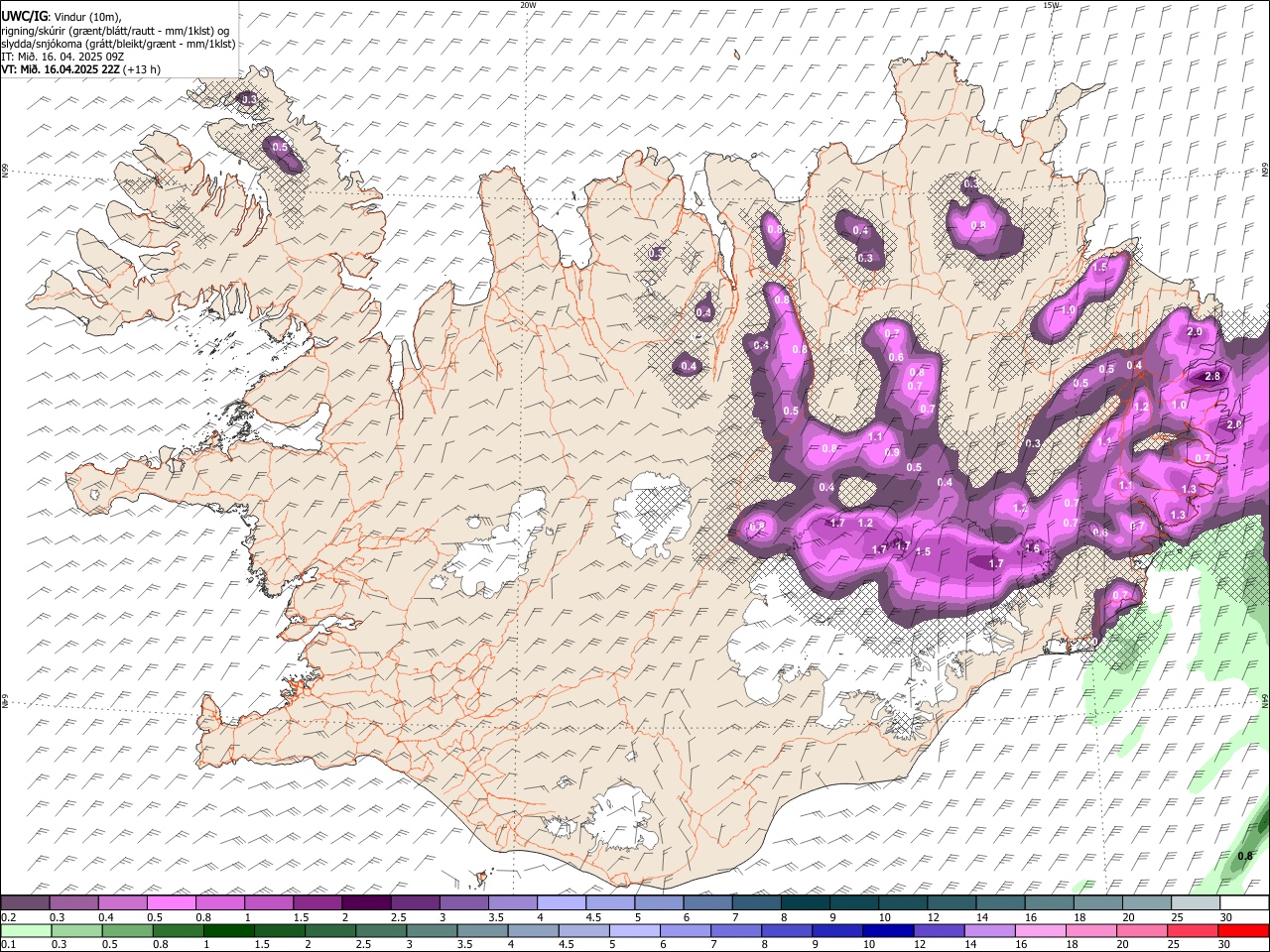The height and width of the screenshot is (952, 1270).
Task: Click the 'Vindur (10m)' header text
Action: point(86,17)
